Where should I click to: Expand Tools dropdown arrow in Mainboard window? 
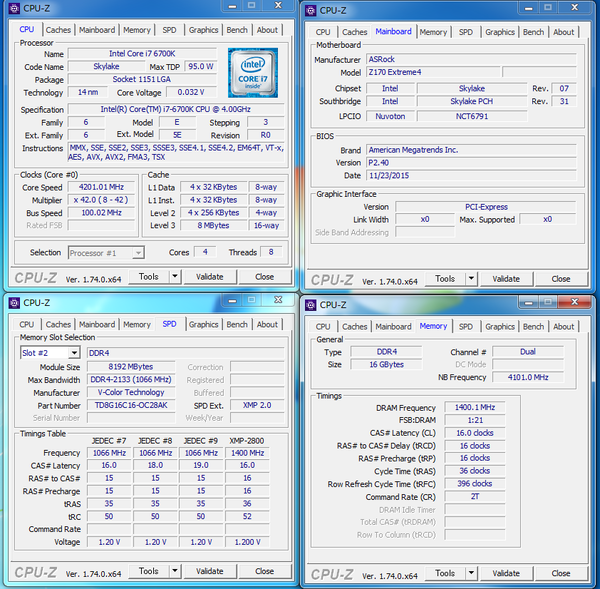click(x=471, y=279)
